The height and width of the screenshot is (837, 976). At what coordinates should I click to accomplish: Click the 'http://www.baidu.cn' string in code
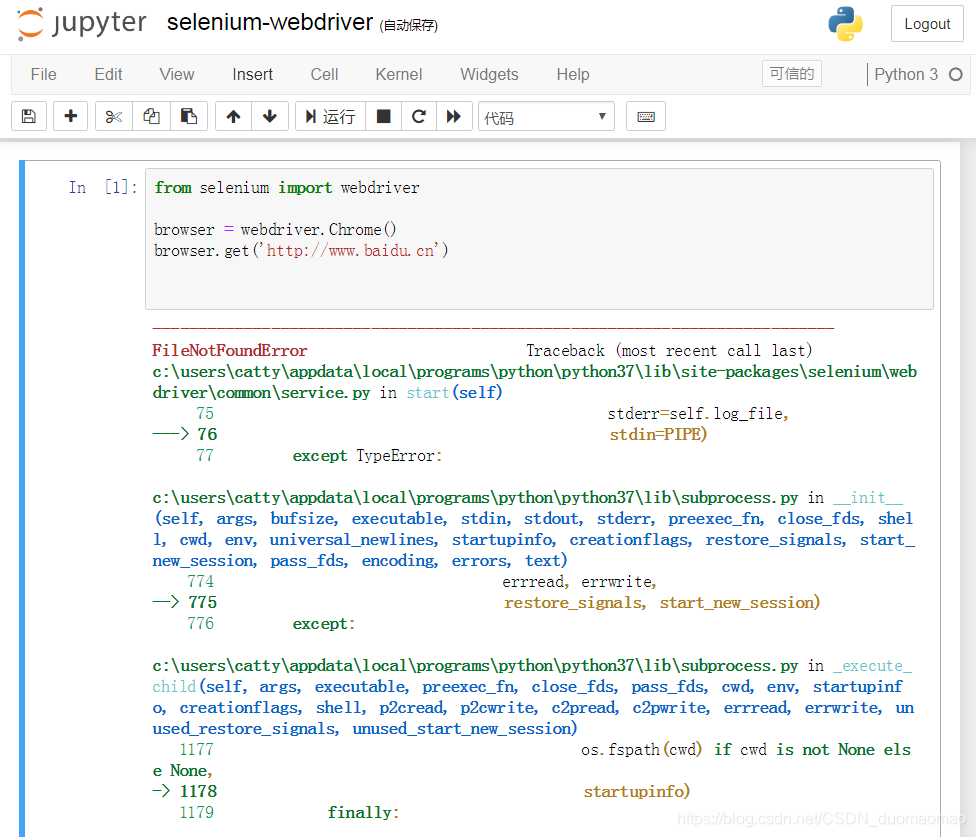tap(351, 251)
